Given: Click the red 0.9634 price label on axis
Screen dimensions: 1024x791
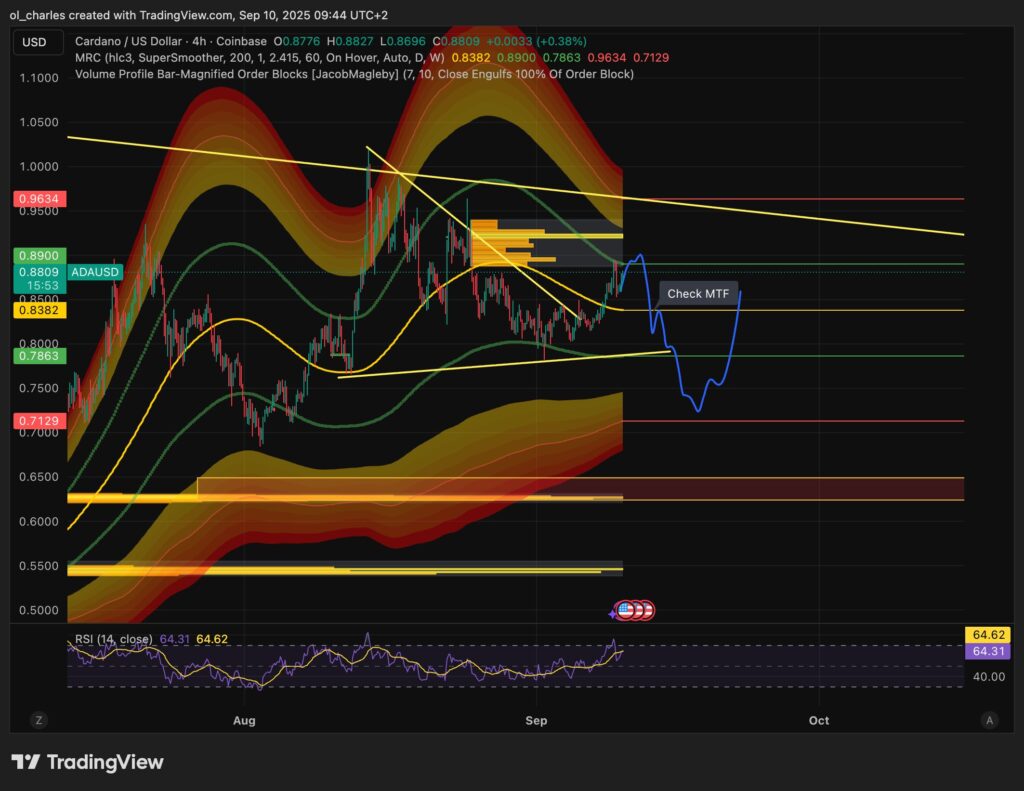Looking at the screenshot, I should (37, 198).
